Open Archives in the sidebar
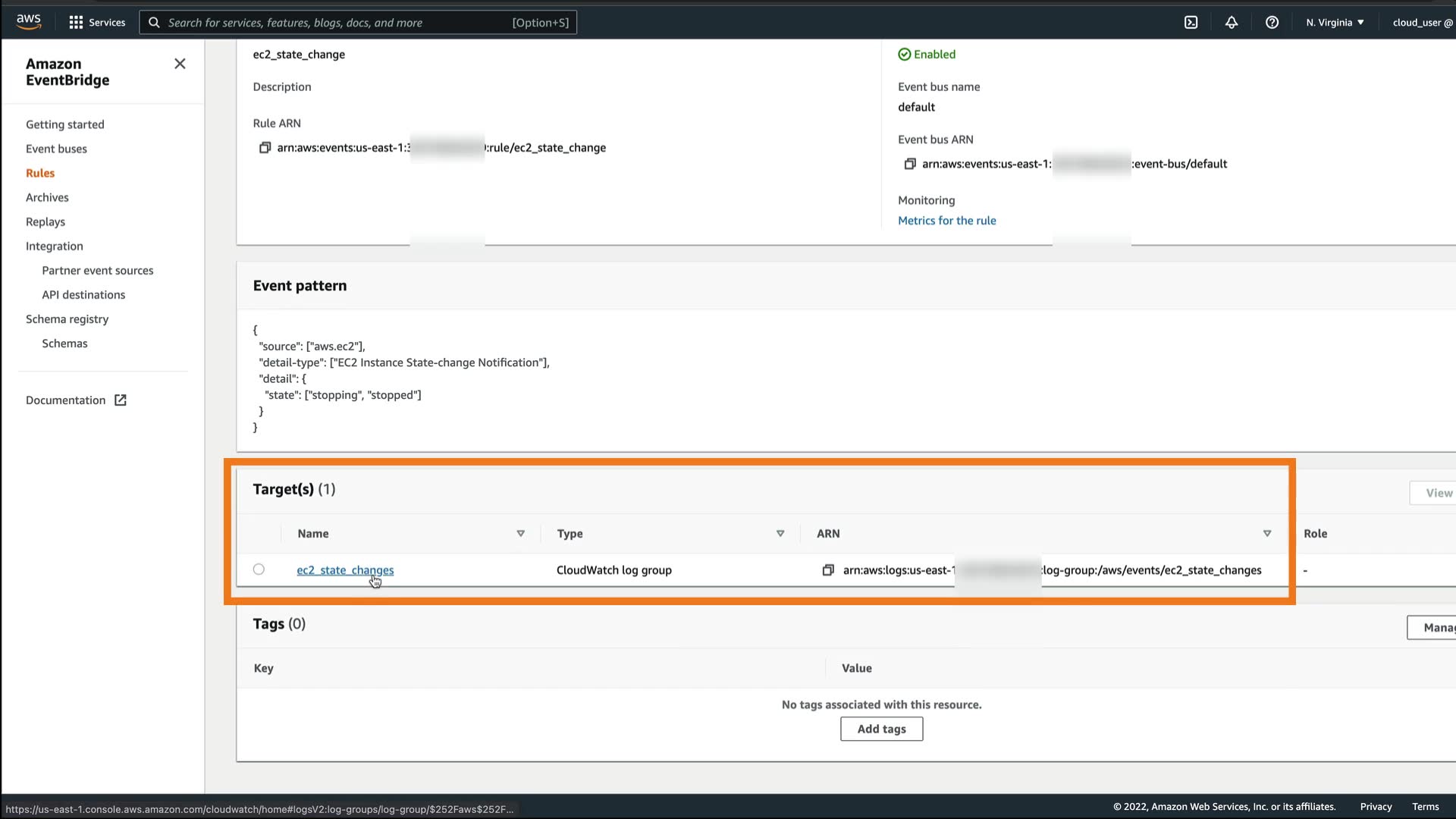This screenshot has width=1456, height=819. (47, 197)
